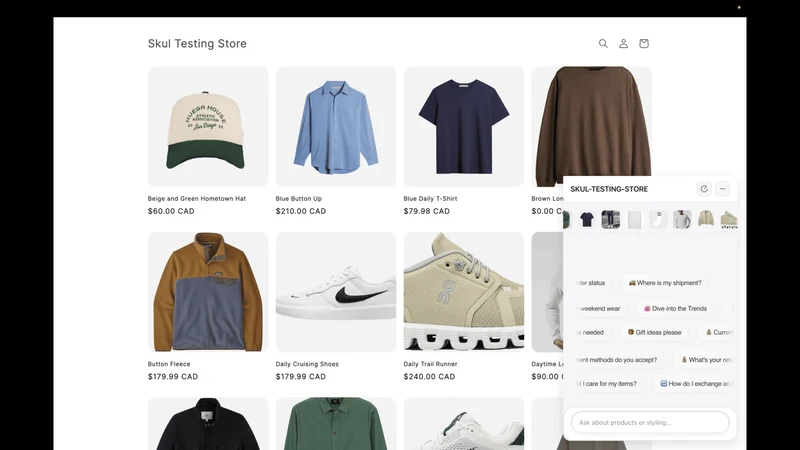Viewport: 800px width, 450px height.
Task: View the Button Fleece product image
Action: (208, 292)
